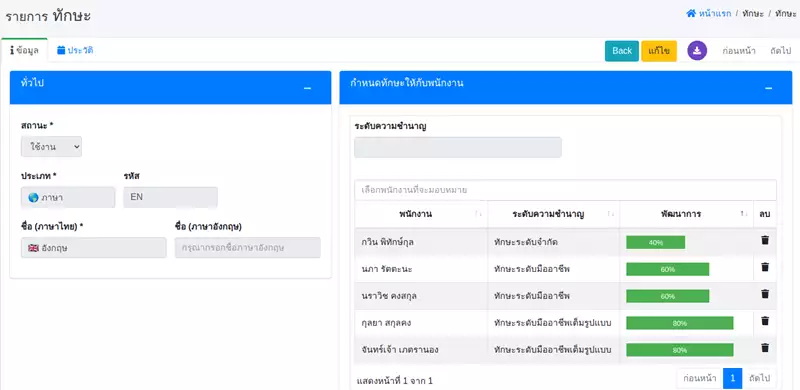The height and width of the screenshot is (390, 800).
Task: Click นราวิช คงสกุล's 60% progress bar
Action: point(668,296)
